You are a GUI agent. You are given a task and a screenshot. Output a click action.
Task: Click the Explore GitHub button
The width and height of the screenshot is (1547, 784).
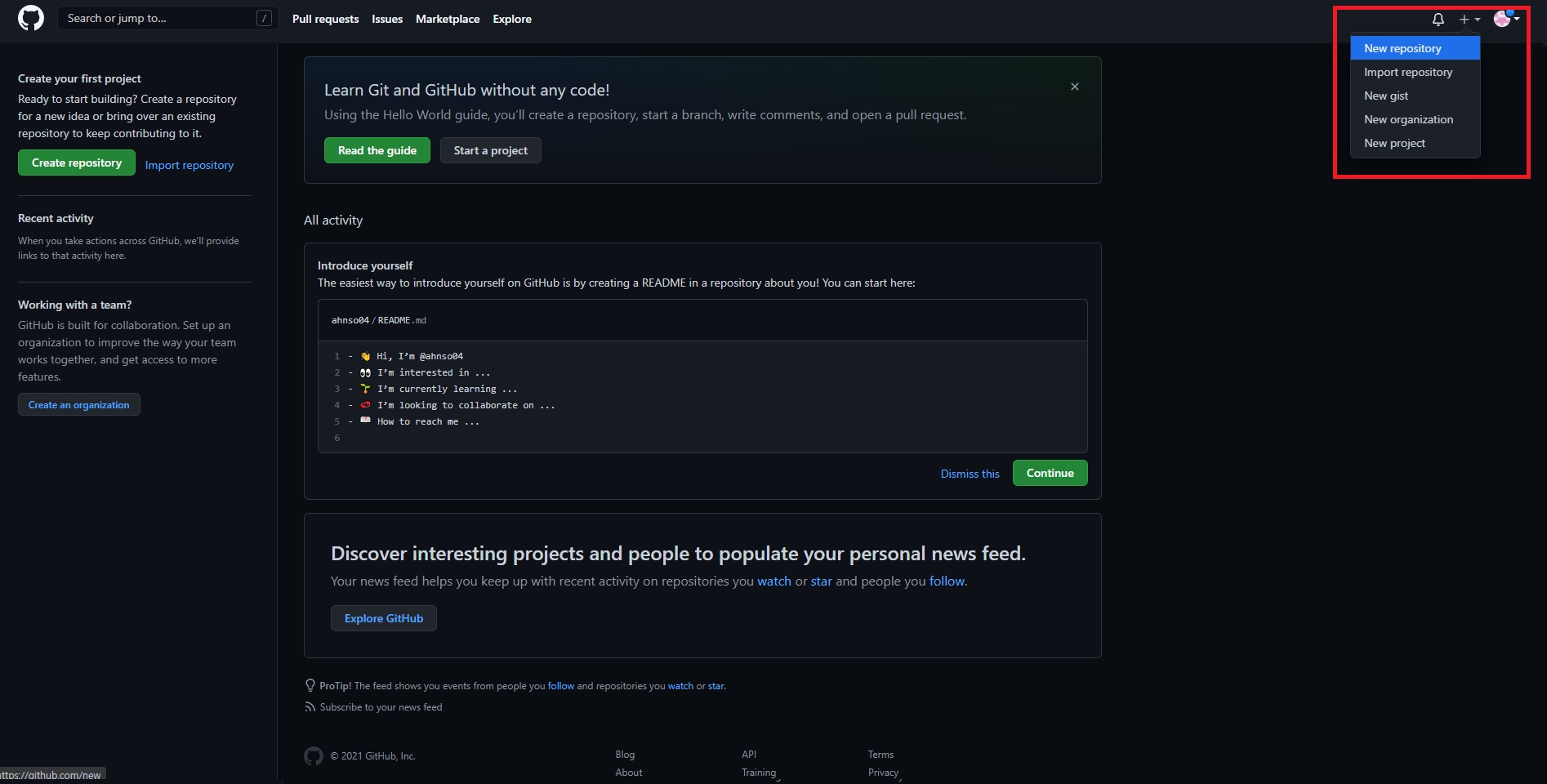pyautogui.click(x=384, y=618)
